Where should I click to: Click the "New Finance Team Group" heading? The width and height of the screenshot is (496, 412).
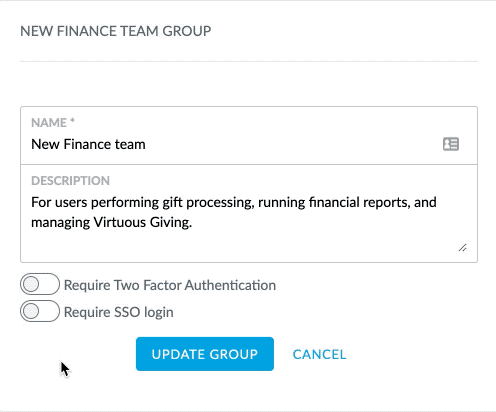click(x=116, y=31)
